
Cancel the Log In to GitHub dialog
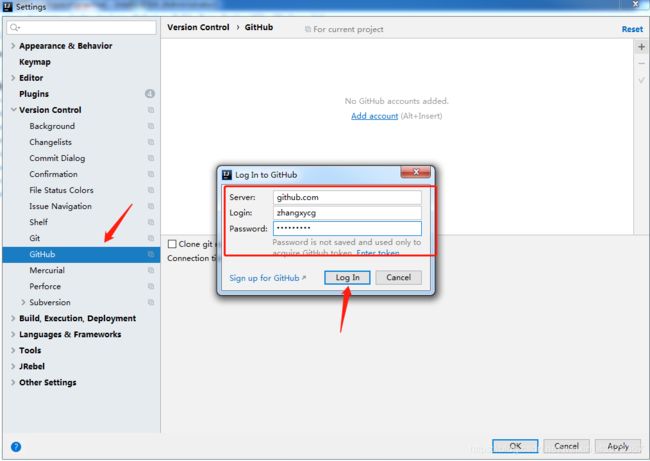398,277
